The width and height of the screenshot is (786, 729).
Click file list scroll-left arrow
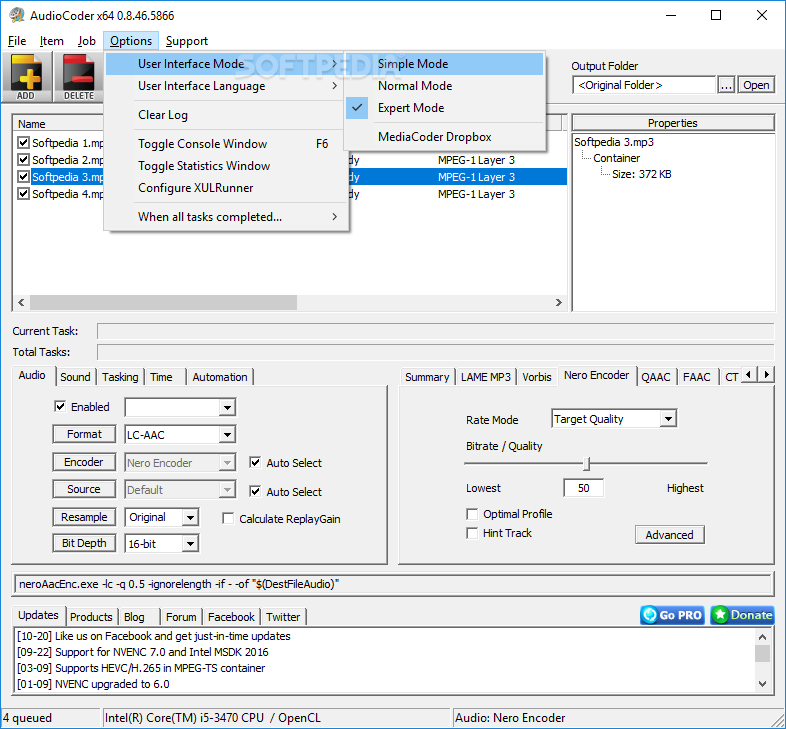coord(21,302)
